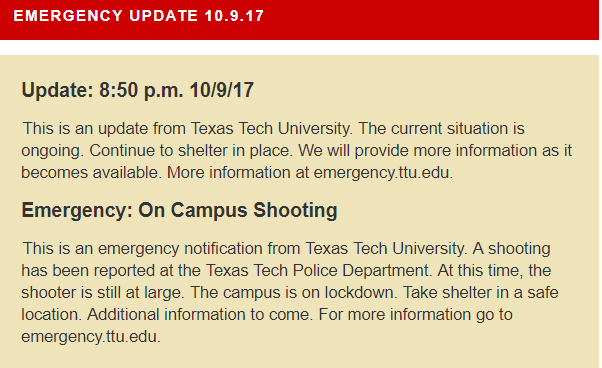
Task: Click 'For more information go to' text
Action: [x=416, y=315]
